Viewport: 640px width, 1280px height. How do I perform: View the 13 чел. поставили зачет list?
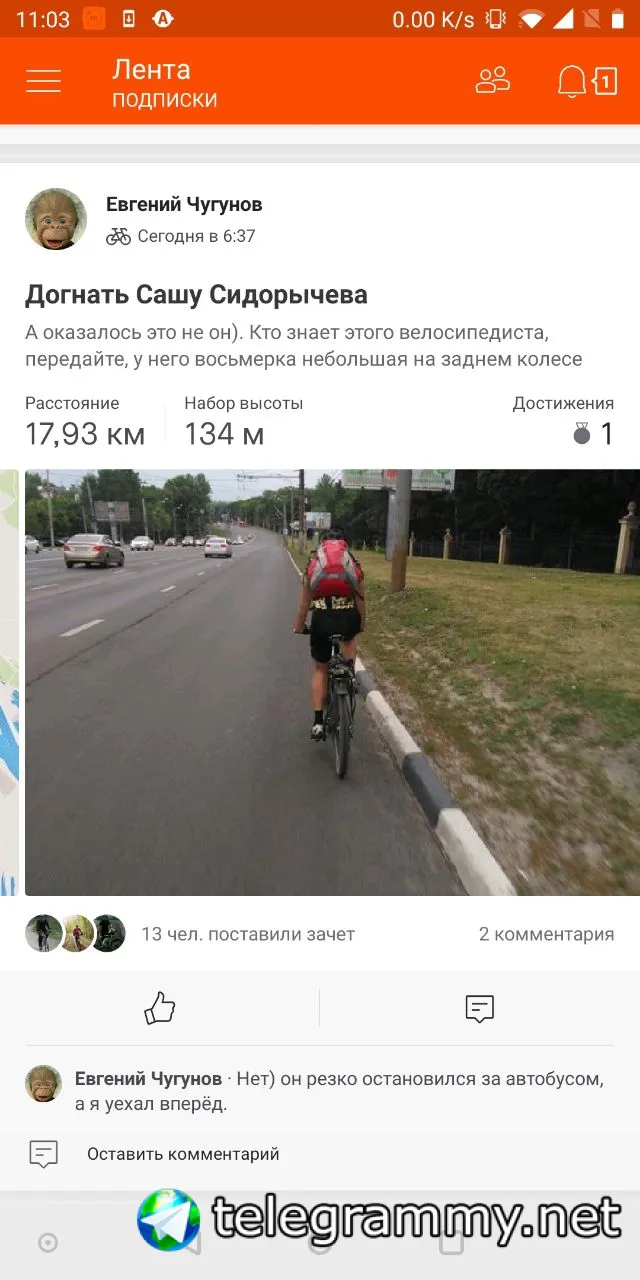click(248, 934)
